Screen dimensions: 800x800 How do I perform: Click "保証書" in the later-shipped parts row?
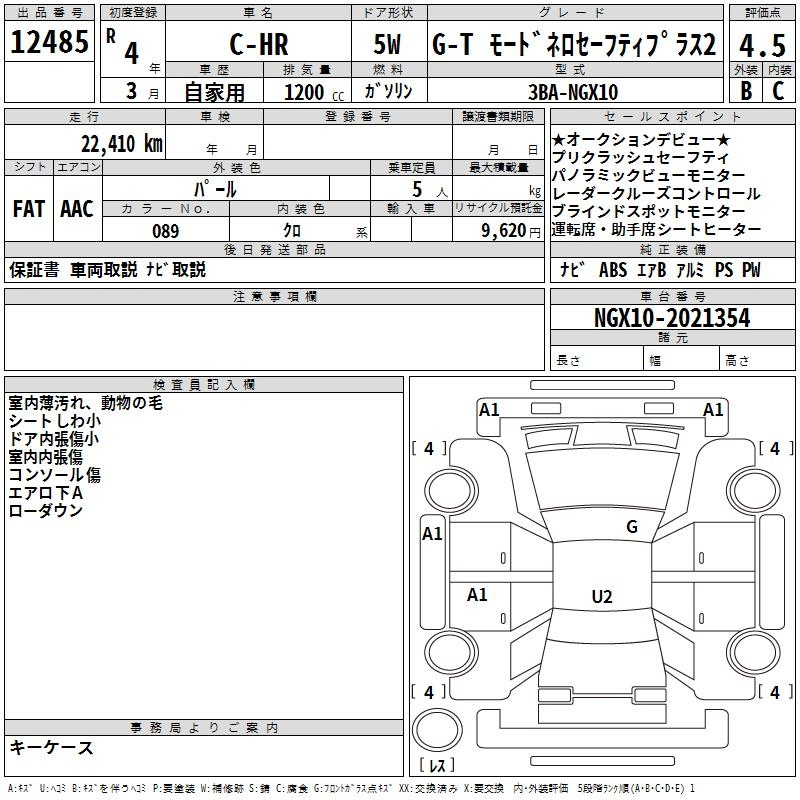point(34,269)
